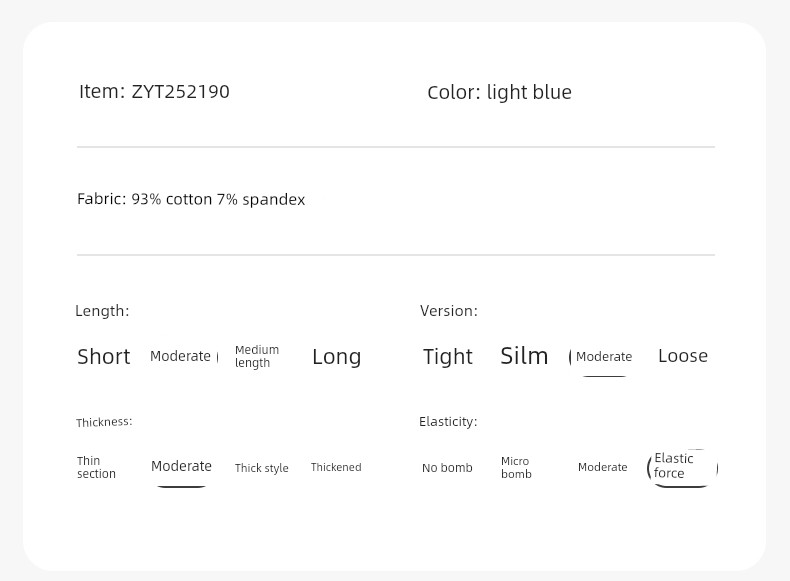Select No bomb elasticity
The image size is (790, 581).
click(447, 468)
